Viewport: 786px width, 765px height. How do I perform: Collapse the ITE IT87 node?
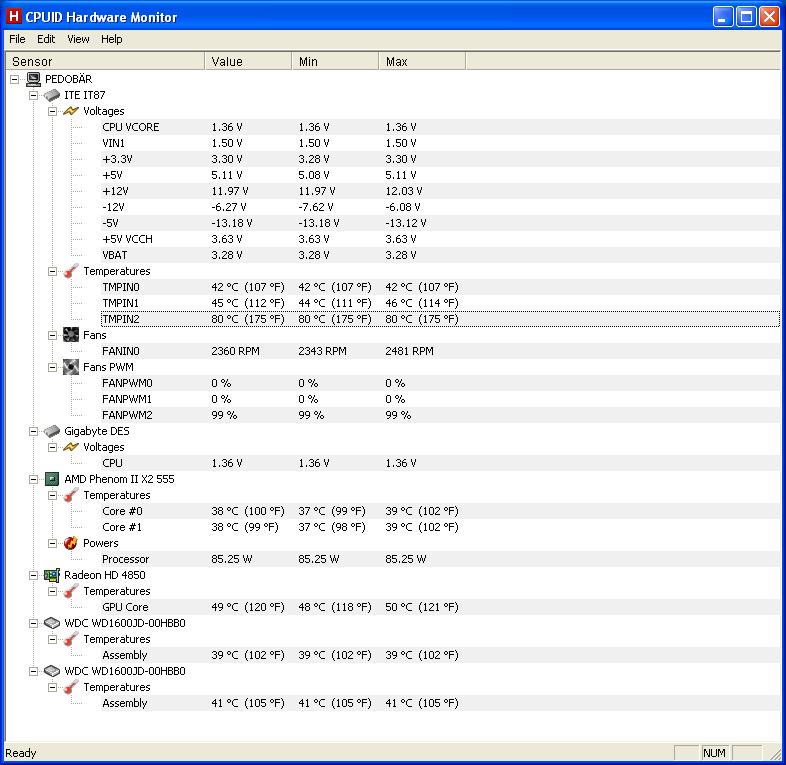click(x=34, y=95)
